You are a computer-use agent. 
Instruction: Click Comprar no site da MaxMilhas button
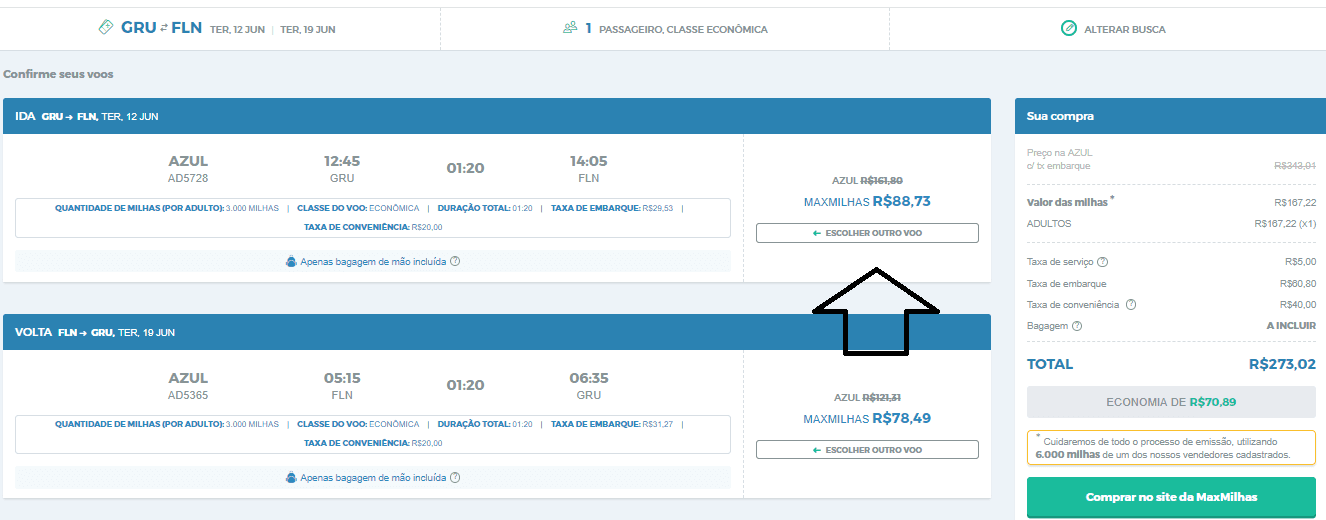tap(1171, 497)
